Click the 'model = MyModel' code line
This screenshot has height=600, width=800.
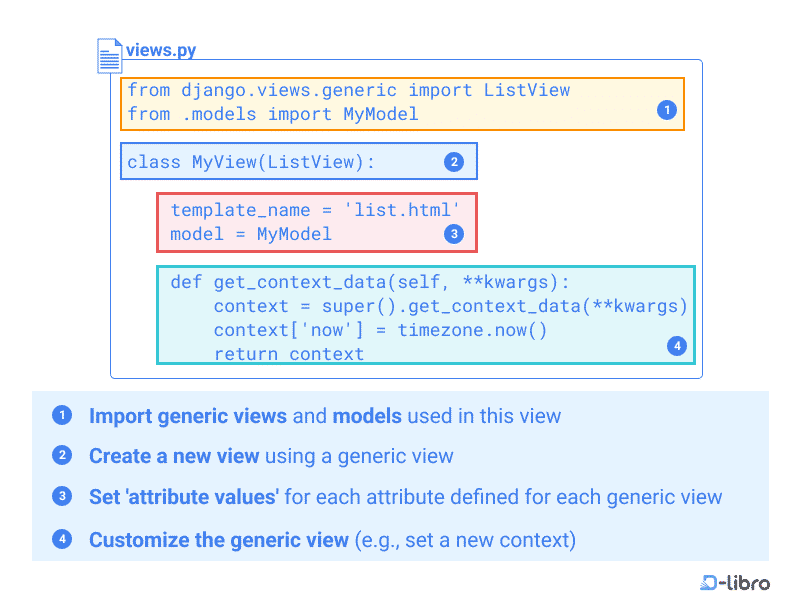pyautogui.click(x=250, y=234)
